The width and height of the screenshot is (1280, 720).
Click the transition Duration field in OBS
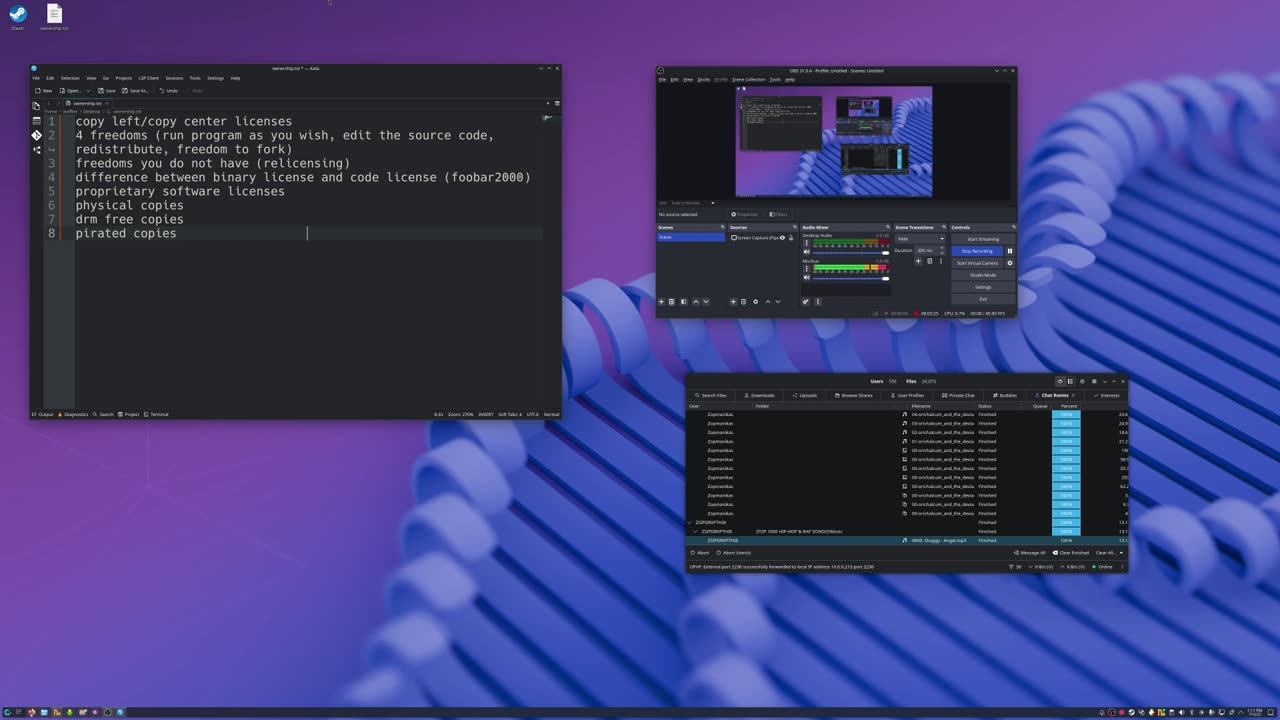coord(929,250)
